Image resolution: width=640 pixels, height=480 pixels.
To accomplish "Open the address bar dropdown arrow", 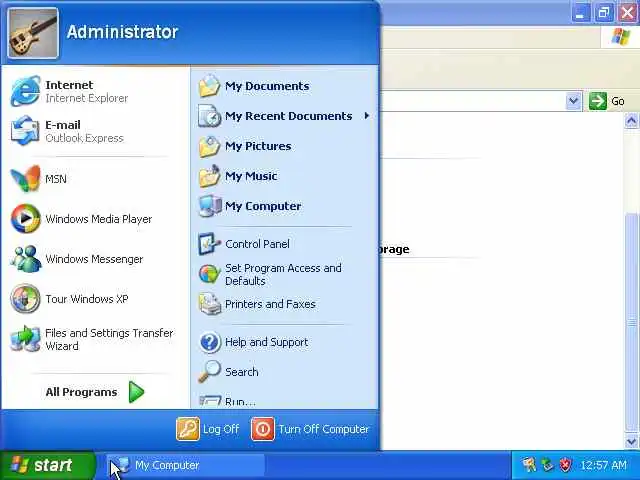I will click(x=573, y=101).
